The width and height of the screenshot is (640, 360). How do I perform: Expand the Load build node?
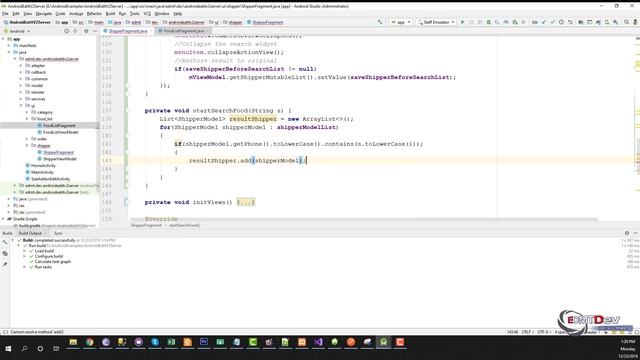[x=24, y=251]
